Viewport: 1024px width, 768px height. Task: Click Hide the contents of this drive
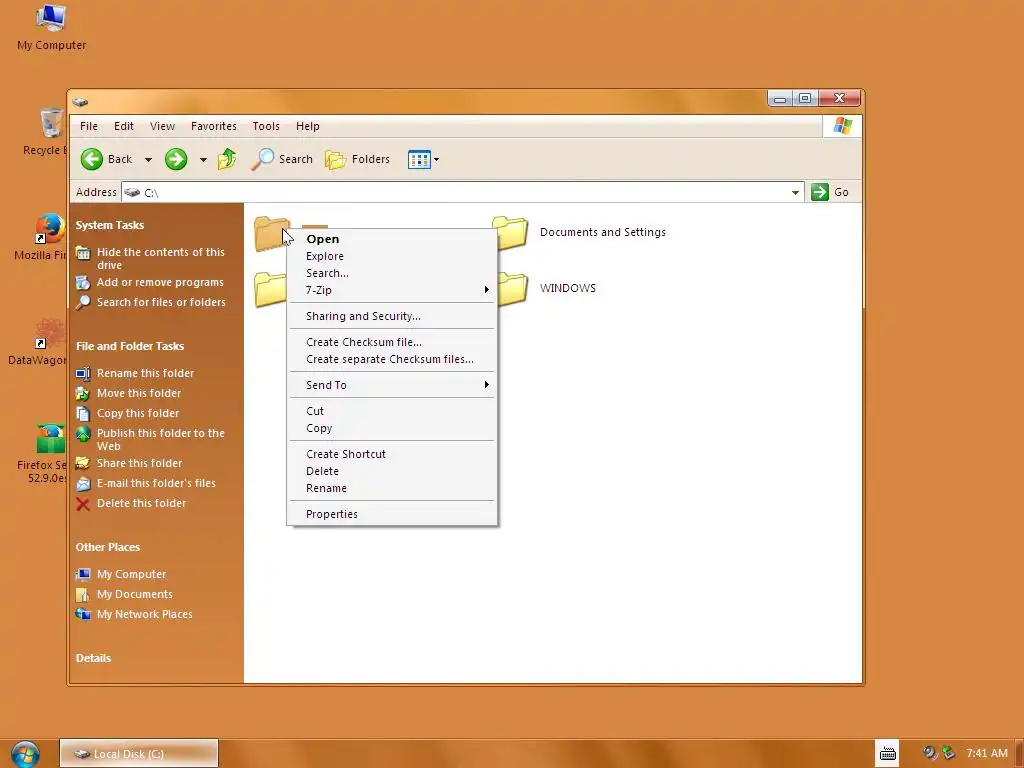[161, 259]
